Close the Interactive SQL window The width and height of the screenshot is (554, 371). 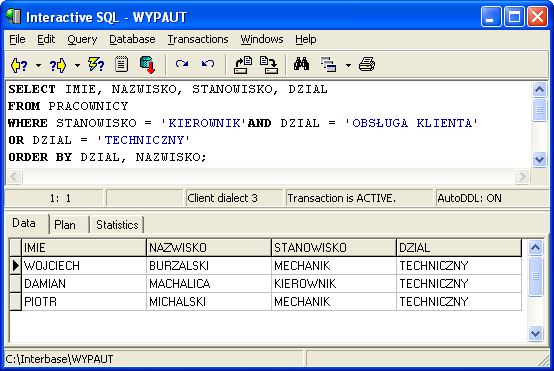point(537,17)
